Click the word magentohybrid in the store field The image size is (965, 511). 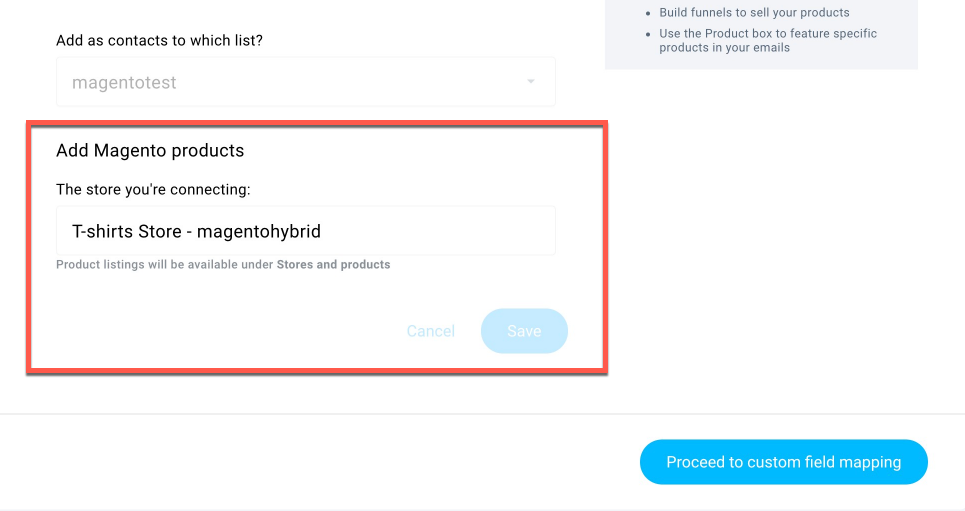coord(258,231)
